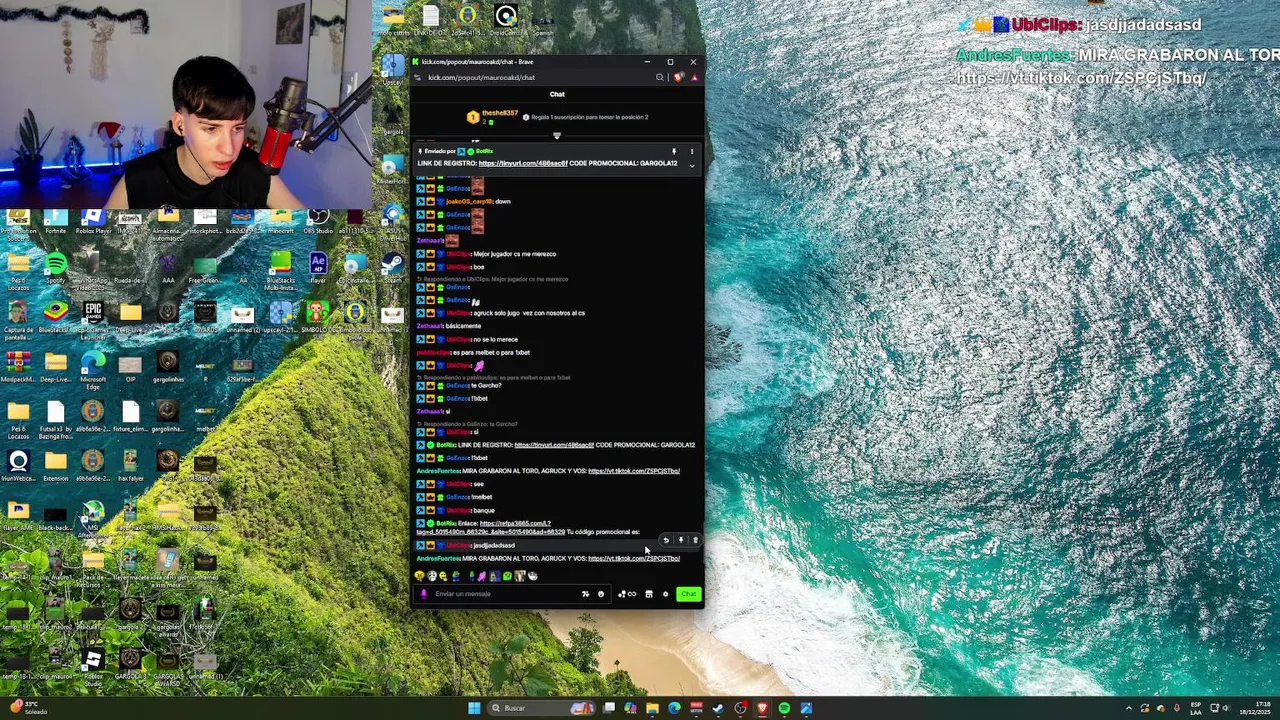Viewport: 1280px width, 720px height.
Task: Open the Windows Start button
Action: tap(474, 708)
